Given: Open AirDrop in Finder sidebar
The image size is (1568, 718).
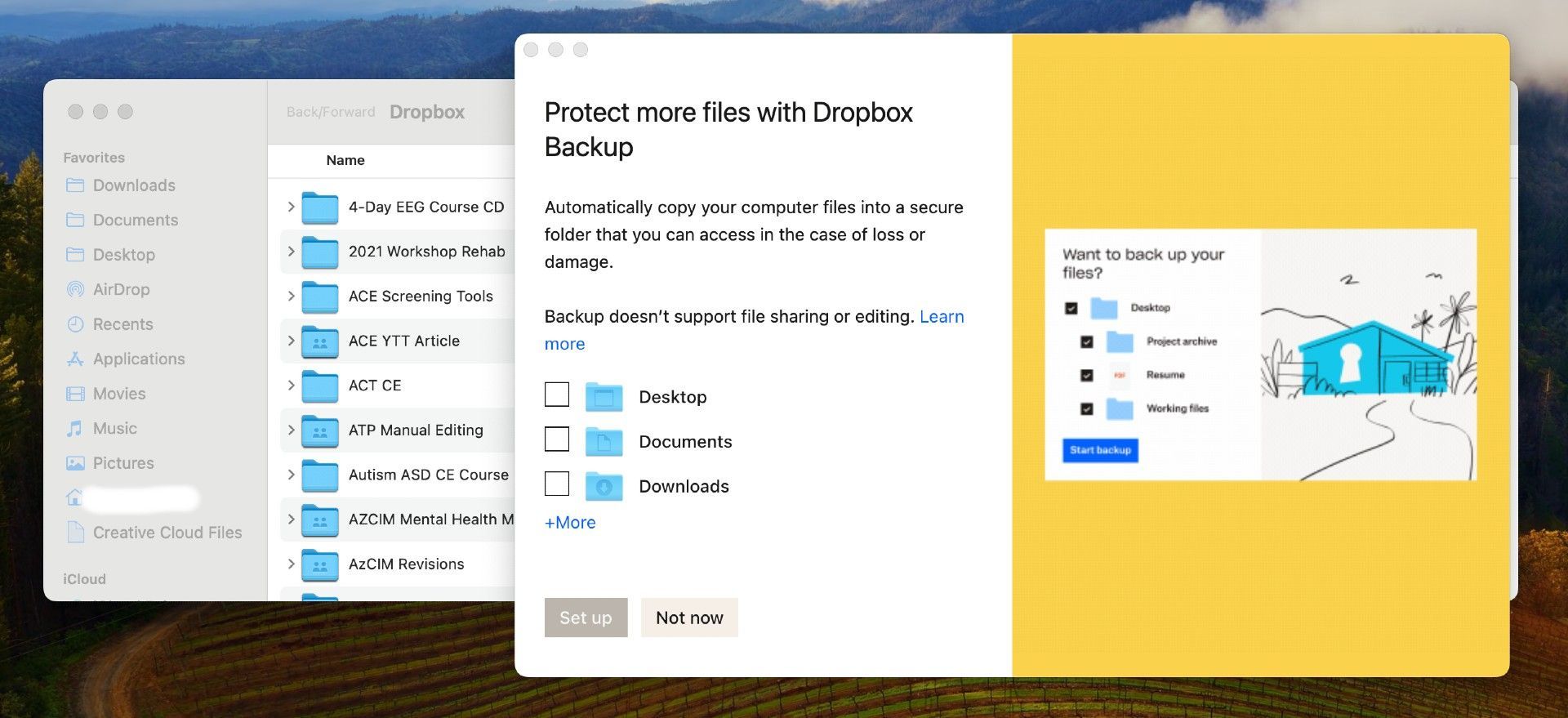Looking at the screenshot, I should [x=121, y=289].
